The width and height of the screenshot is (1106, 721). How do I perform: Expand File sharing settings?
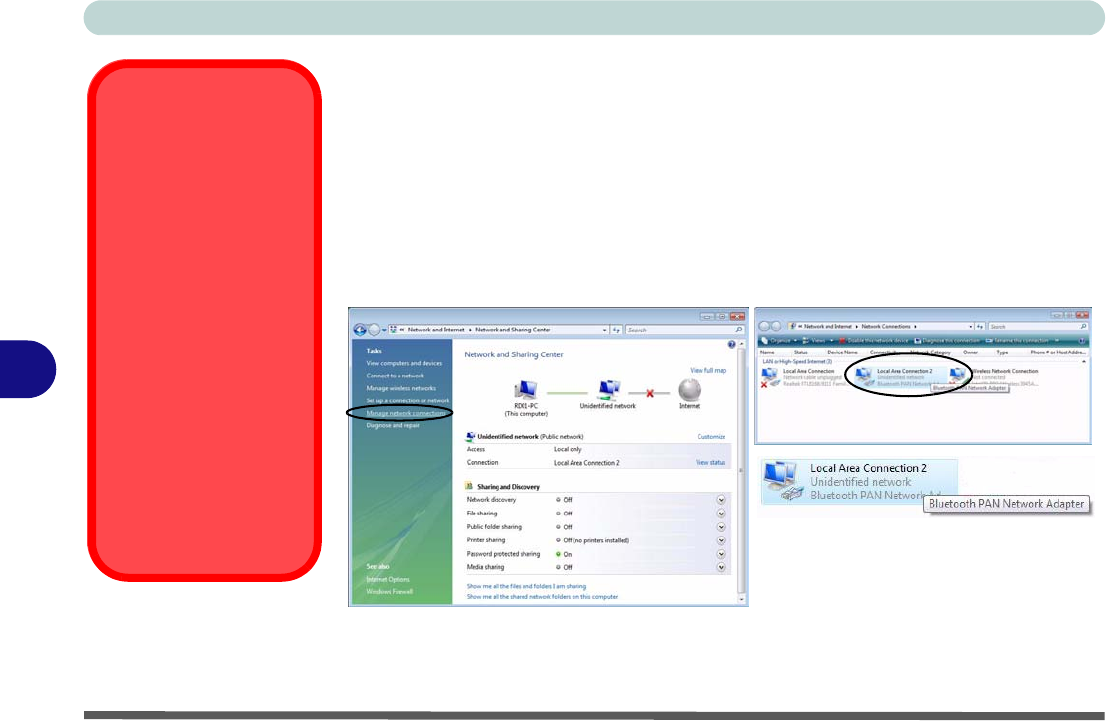point(721,513)
